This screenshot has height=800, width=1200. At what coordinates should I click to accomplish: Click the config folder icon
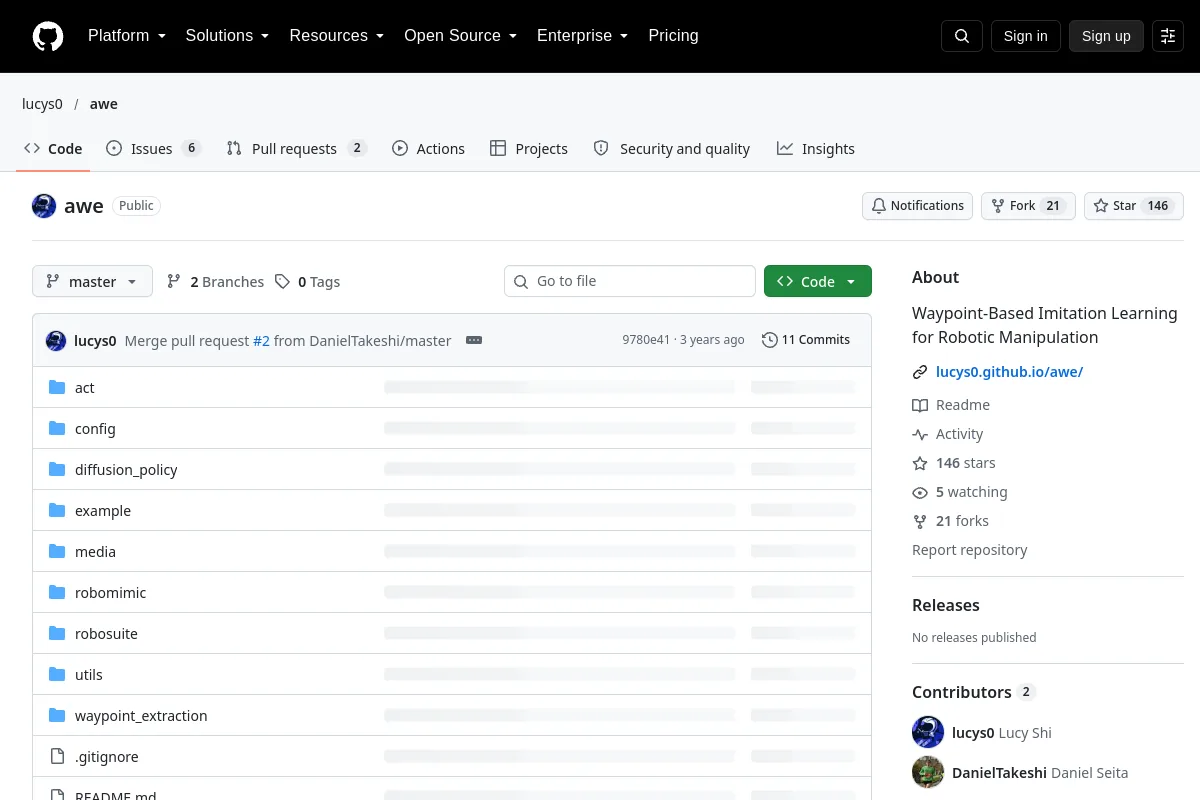click(x=57, y=428)
